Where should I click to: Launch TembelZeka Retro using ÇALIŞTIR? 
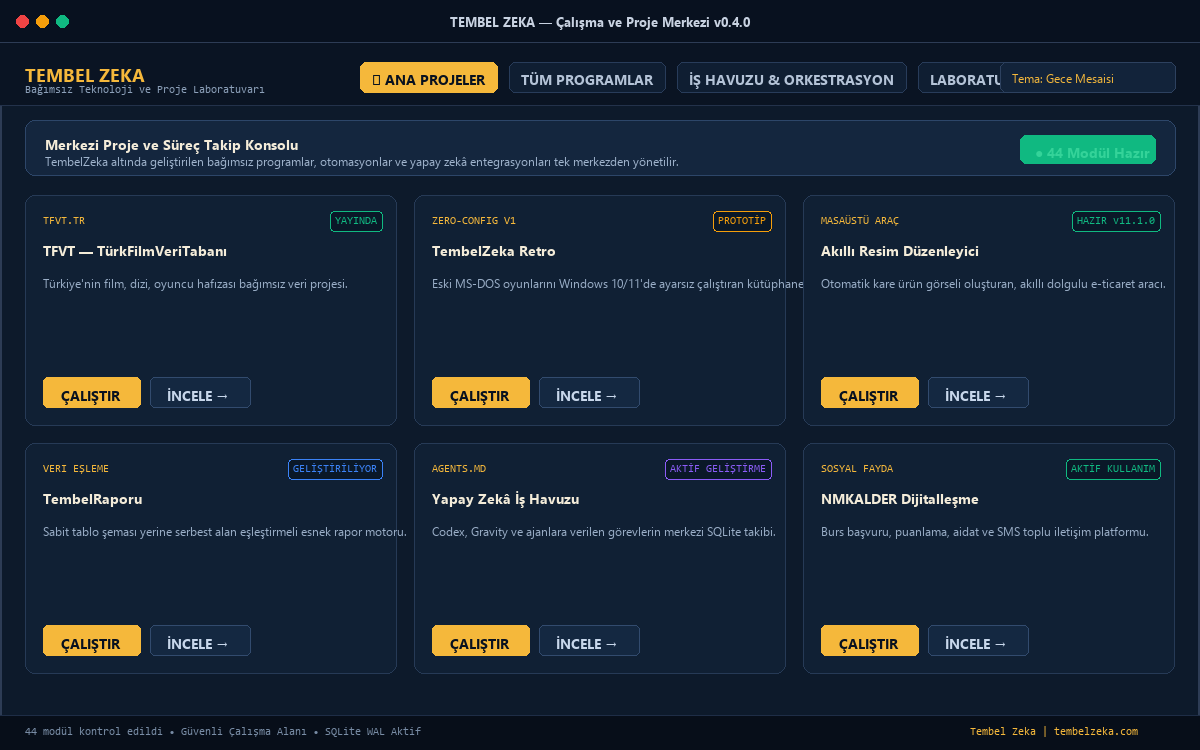[x=481, y=393]
